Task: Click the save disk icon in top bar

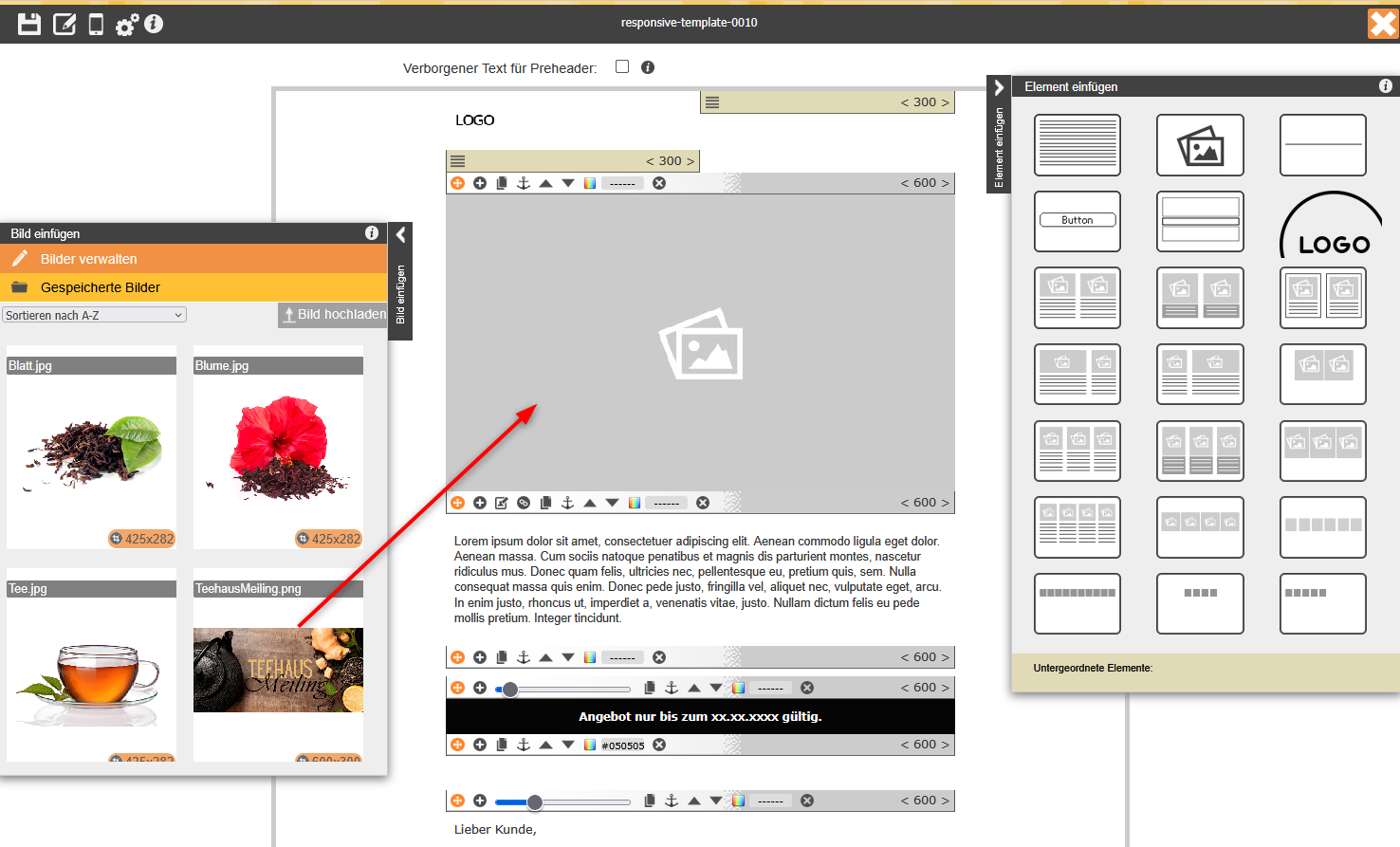Action: pyautogui.click(x=29, y=24)
